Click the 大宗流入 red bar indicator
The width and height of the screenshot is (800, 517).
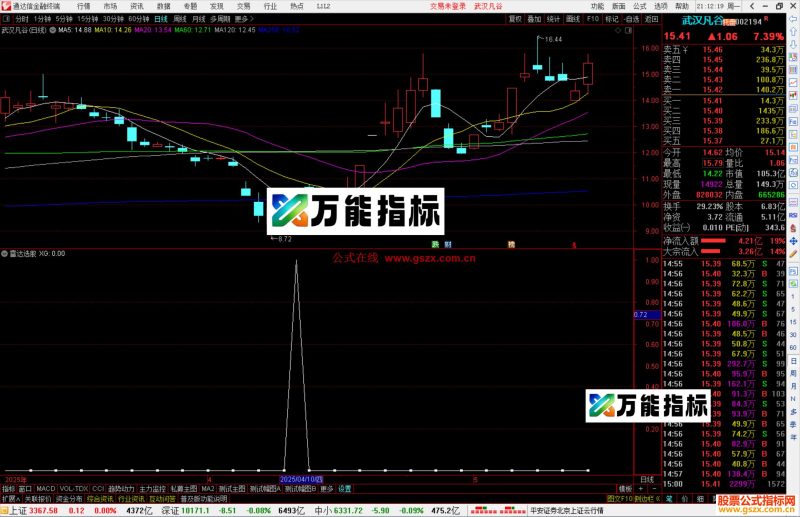(711, 251)
